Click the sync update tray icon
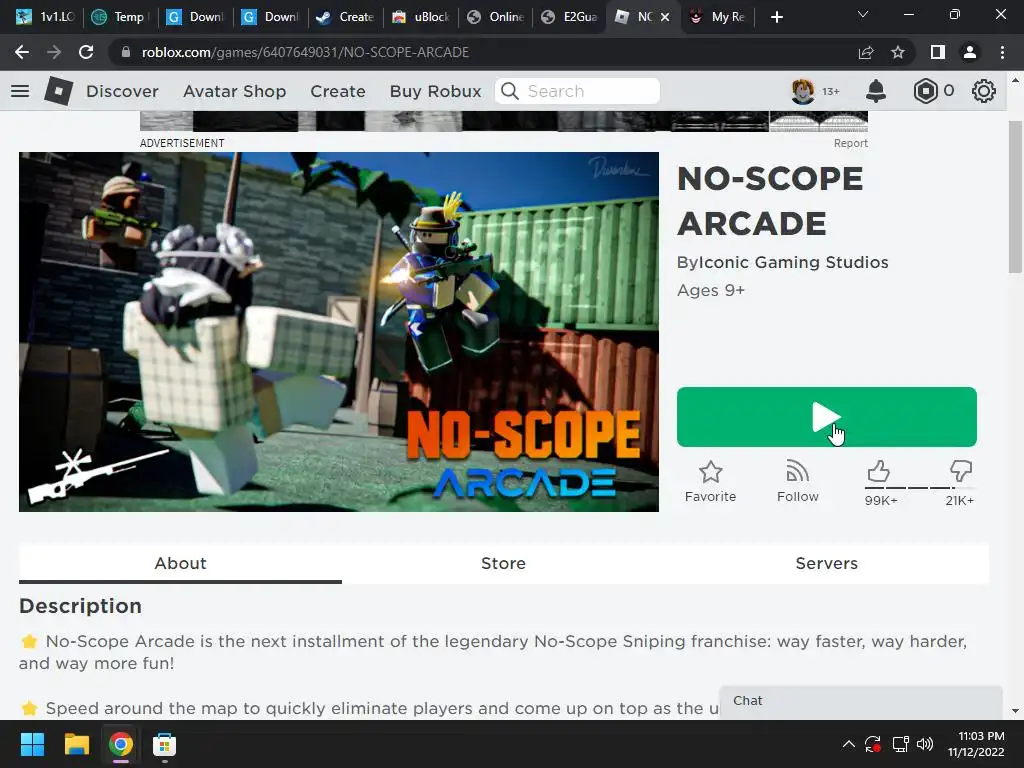Image resolution: width=1024 pixels, height=768 pixels. click(872, 744)
